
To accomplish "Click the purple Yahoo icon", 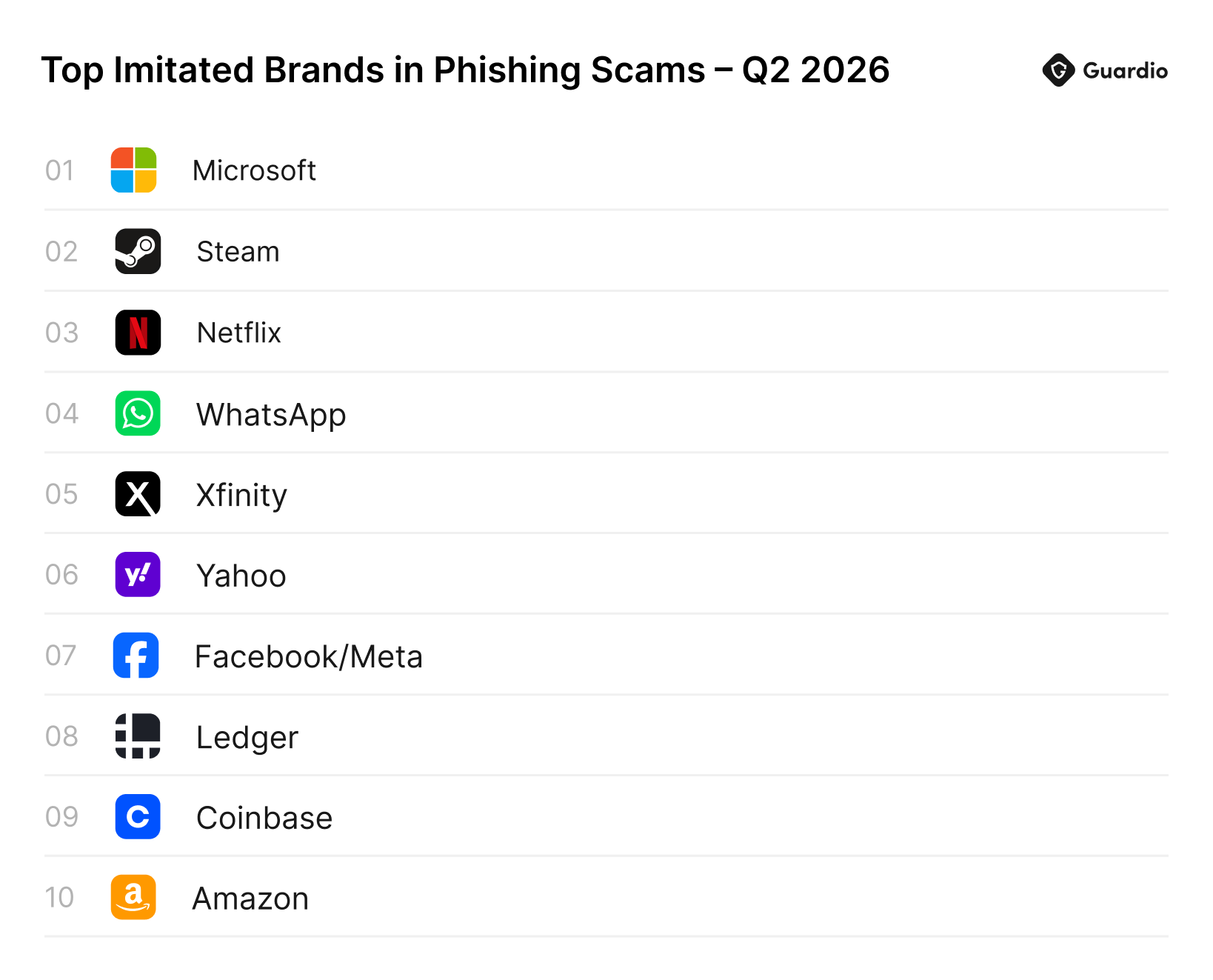I will click(138, 574).
